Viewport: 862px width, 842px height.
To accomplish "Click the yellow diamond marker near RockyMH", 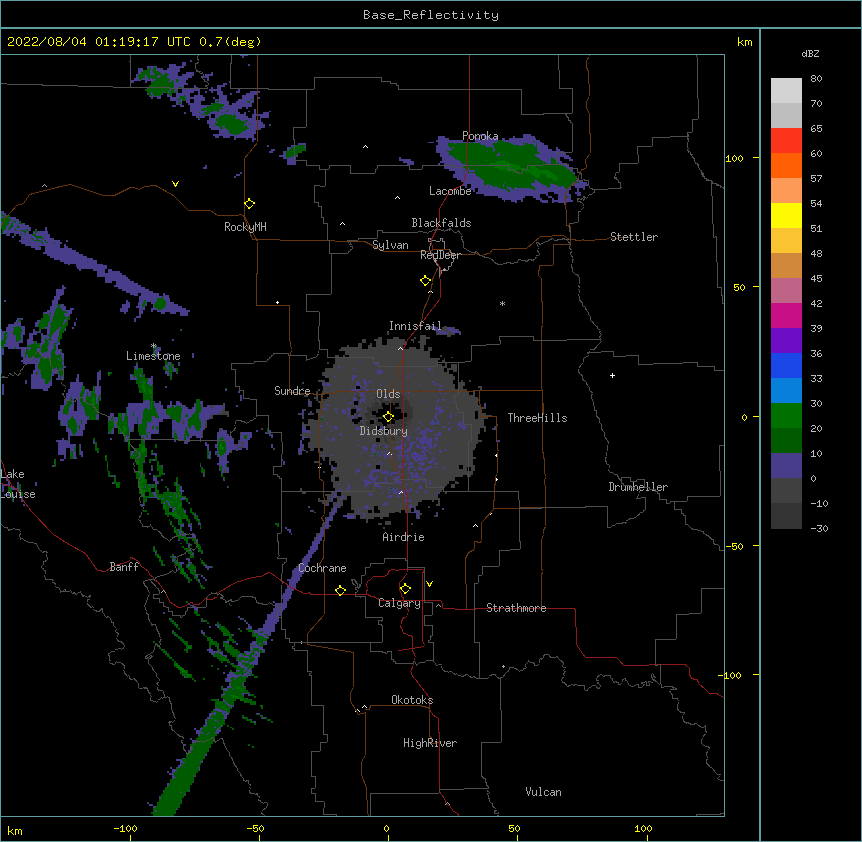I will (249, 204).
